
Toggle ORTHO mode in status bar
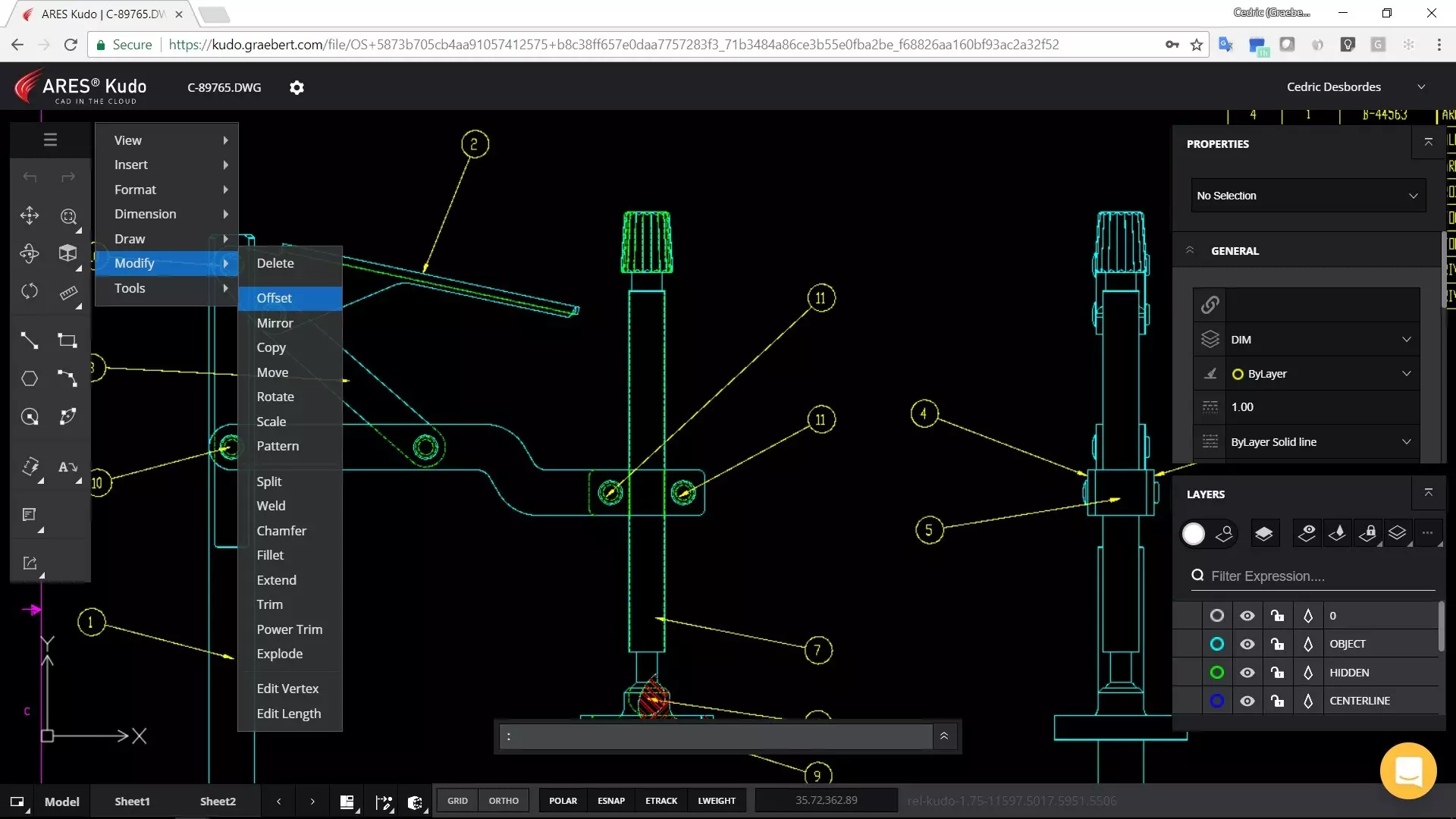tap(504, 801)
